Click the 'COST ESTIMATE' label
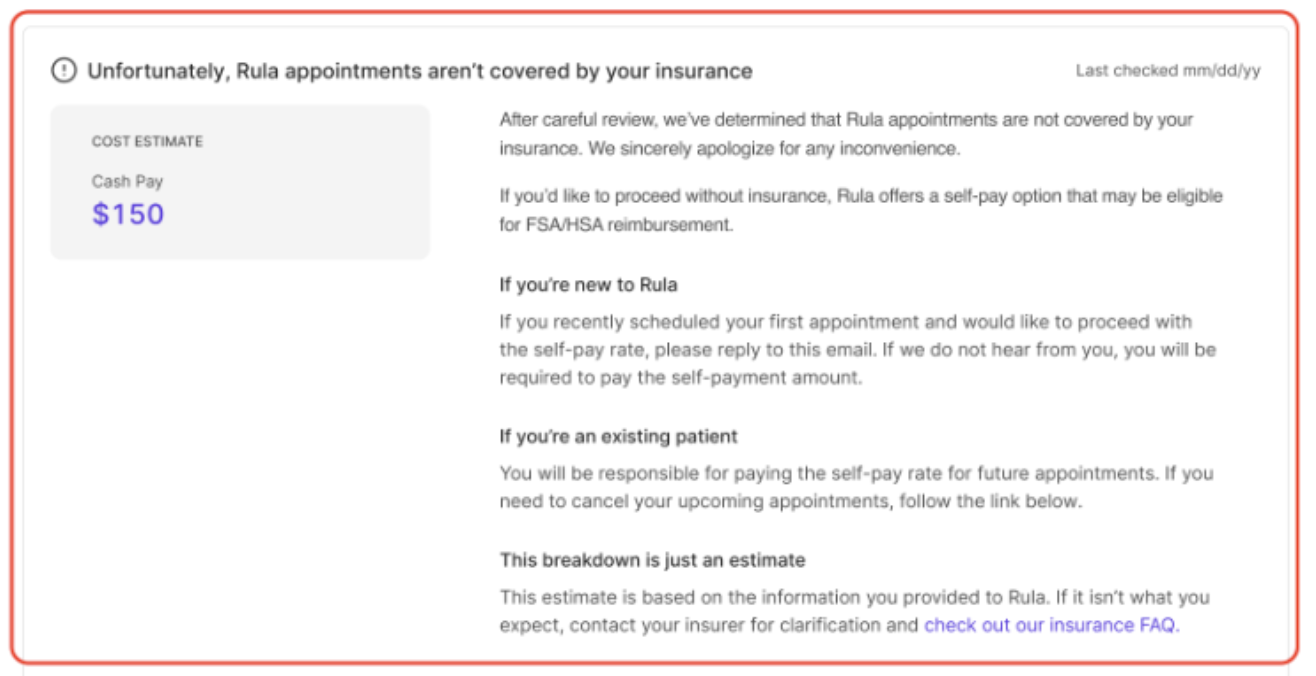The width and height of the screenshot is (1316, 676). coord(147,142)
